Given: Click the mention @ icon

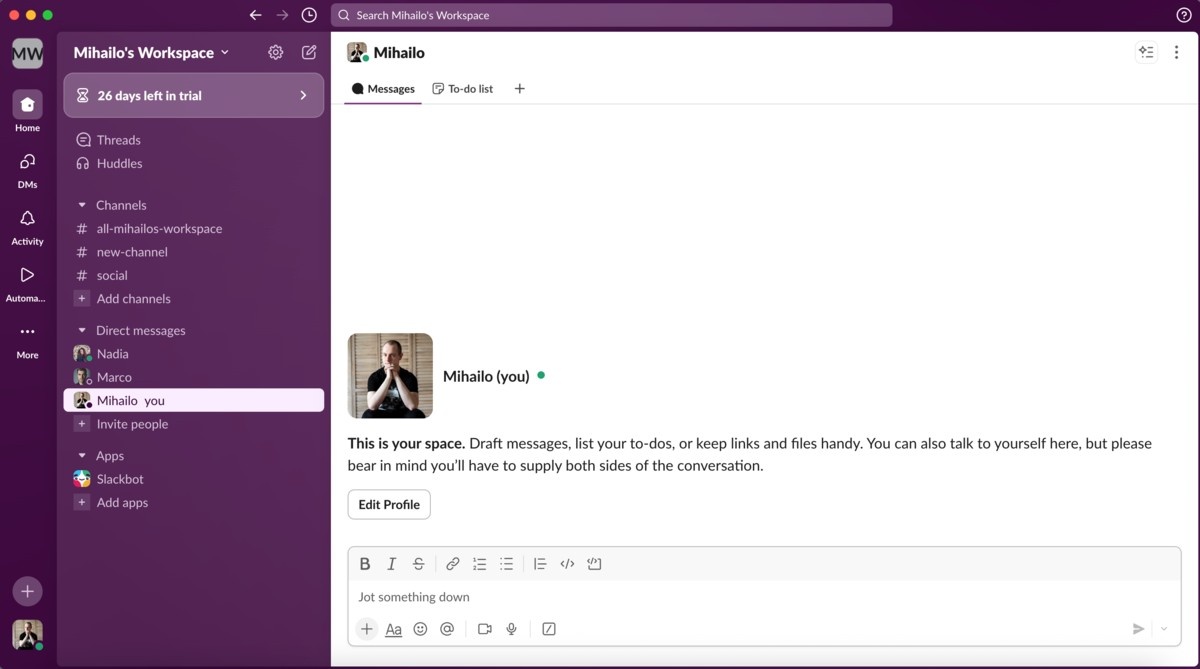Looking at the screenshot, I should click(x=447, y=628).
